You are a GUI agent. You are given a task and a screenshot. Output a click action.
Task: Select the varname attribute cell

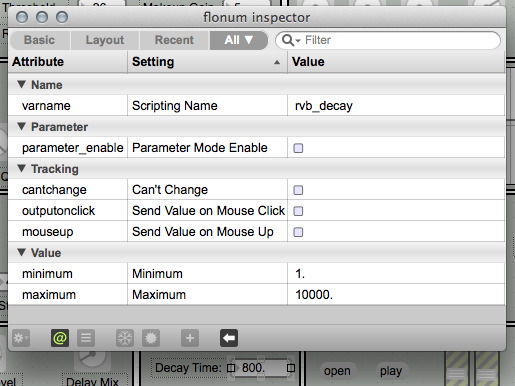click(x=68, y=106)
